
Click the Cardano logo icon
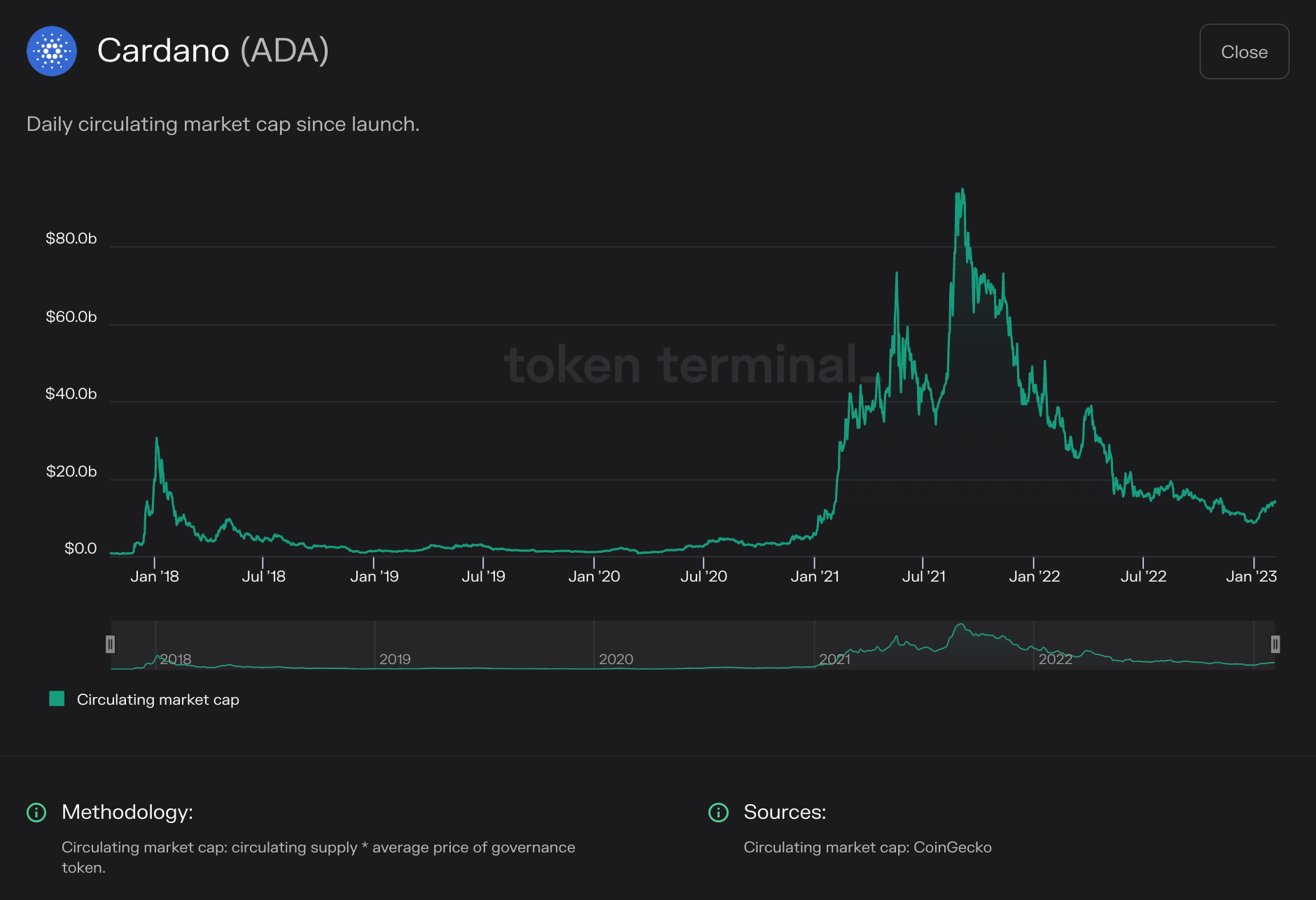[x=52, y=51]
